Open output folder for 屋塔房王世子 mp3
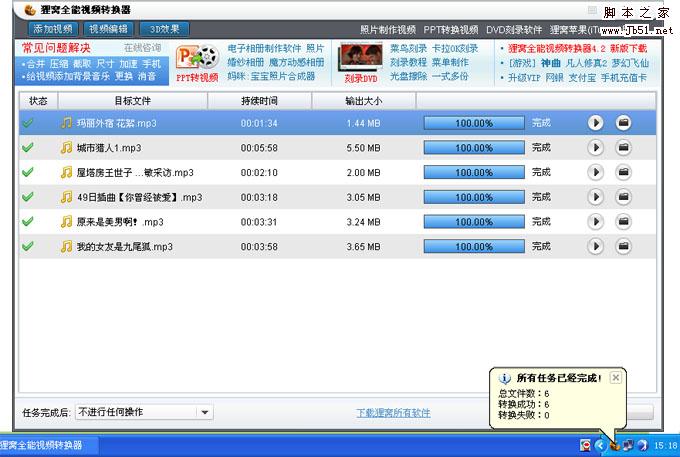680x457 pixels. (623, 172)
